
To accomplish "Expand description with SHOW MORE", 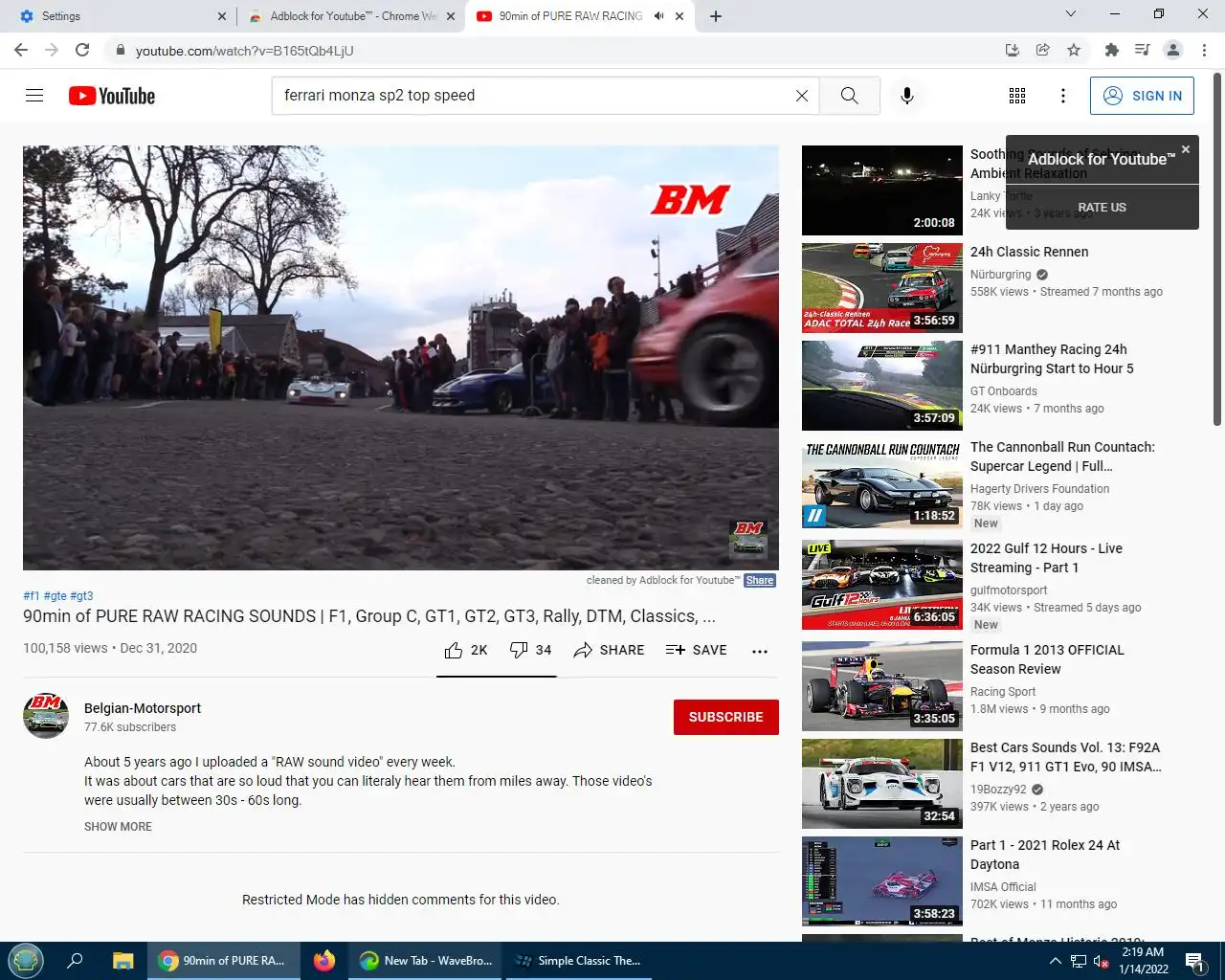I will click(118, 827).
